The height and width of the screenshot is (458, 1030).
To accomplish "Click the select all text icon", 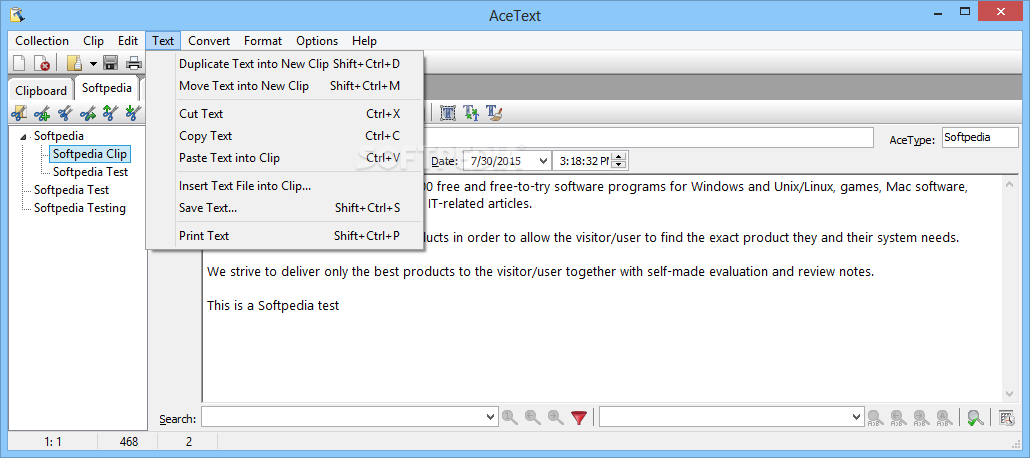I will (x=448, y=113).
